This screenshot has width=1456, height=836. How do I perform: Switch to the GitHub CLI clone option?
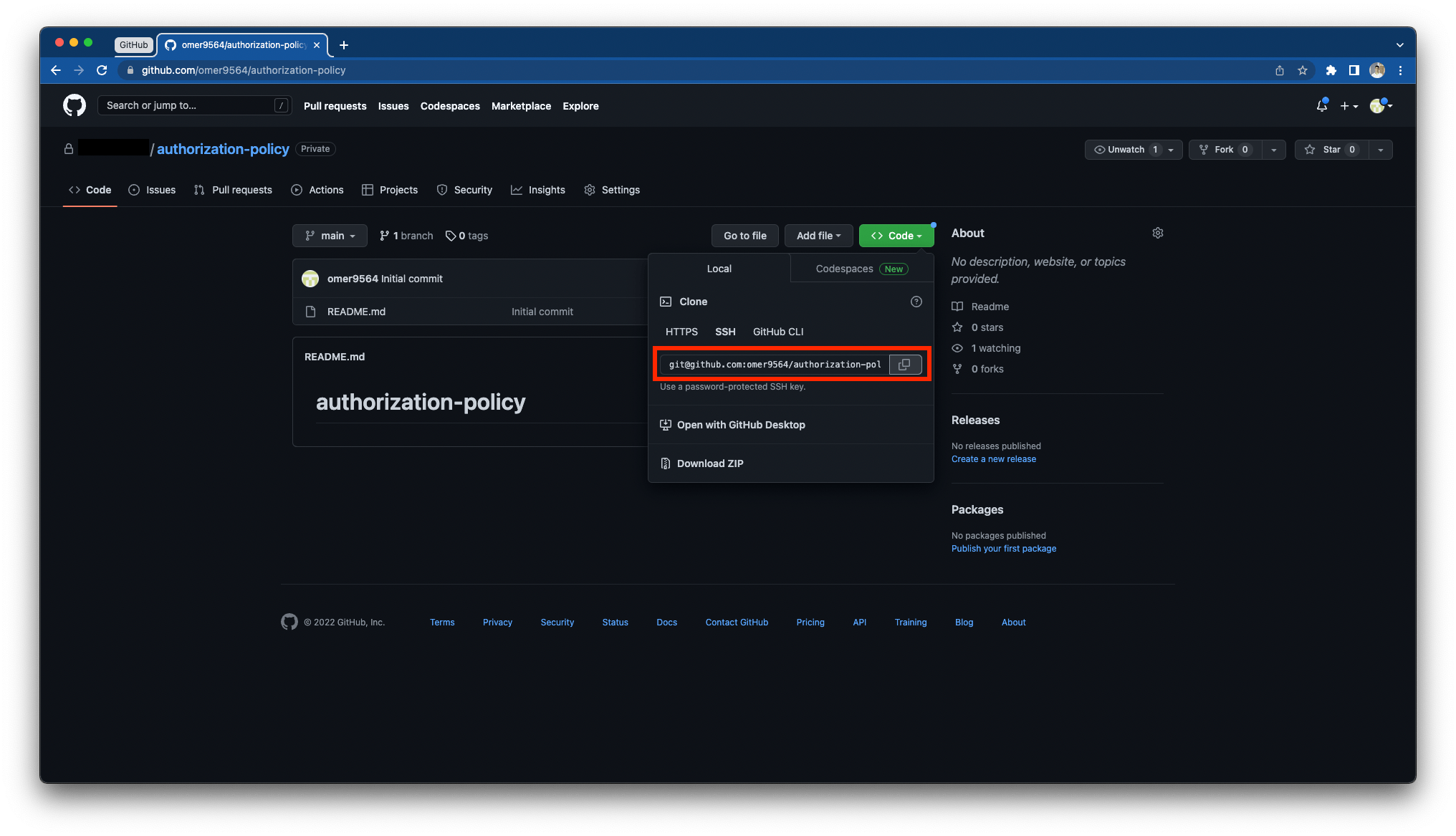[777, 332]
